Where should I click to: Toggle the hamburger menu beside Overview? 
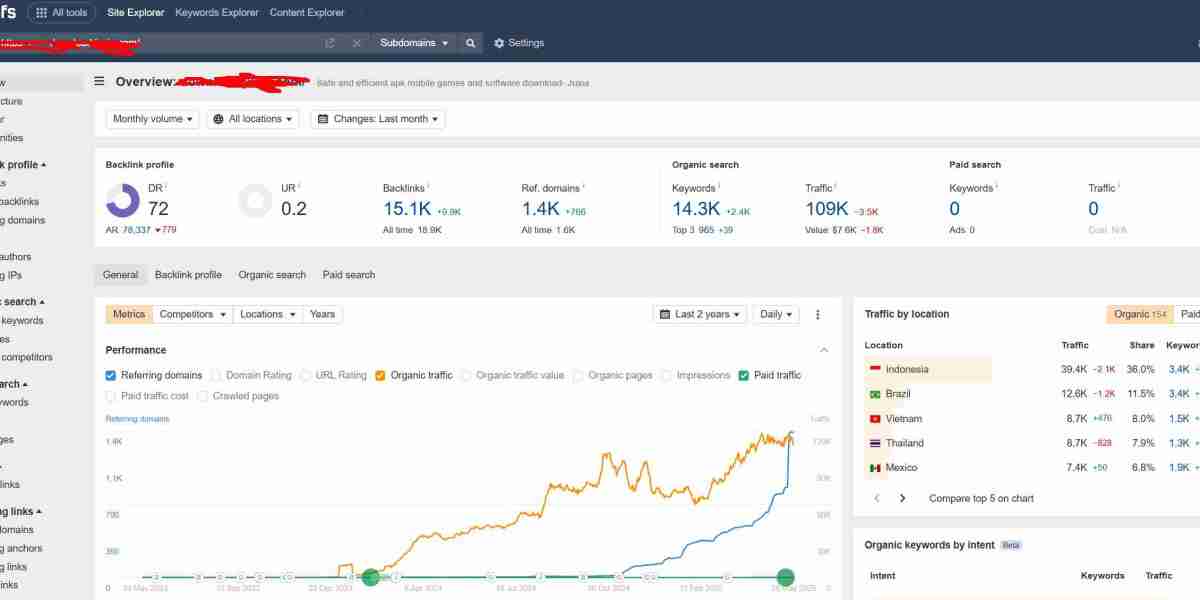99,82
